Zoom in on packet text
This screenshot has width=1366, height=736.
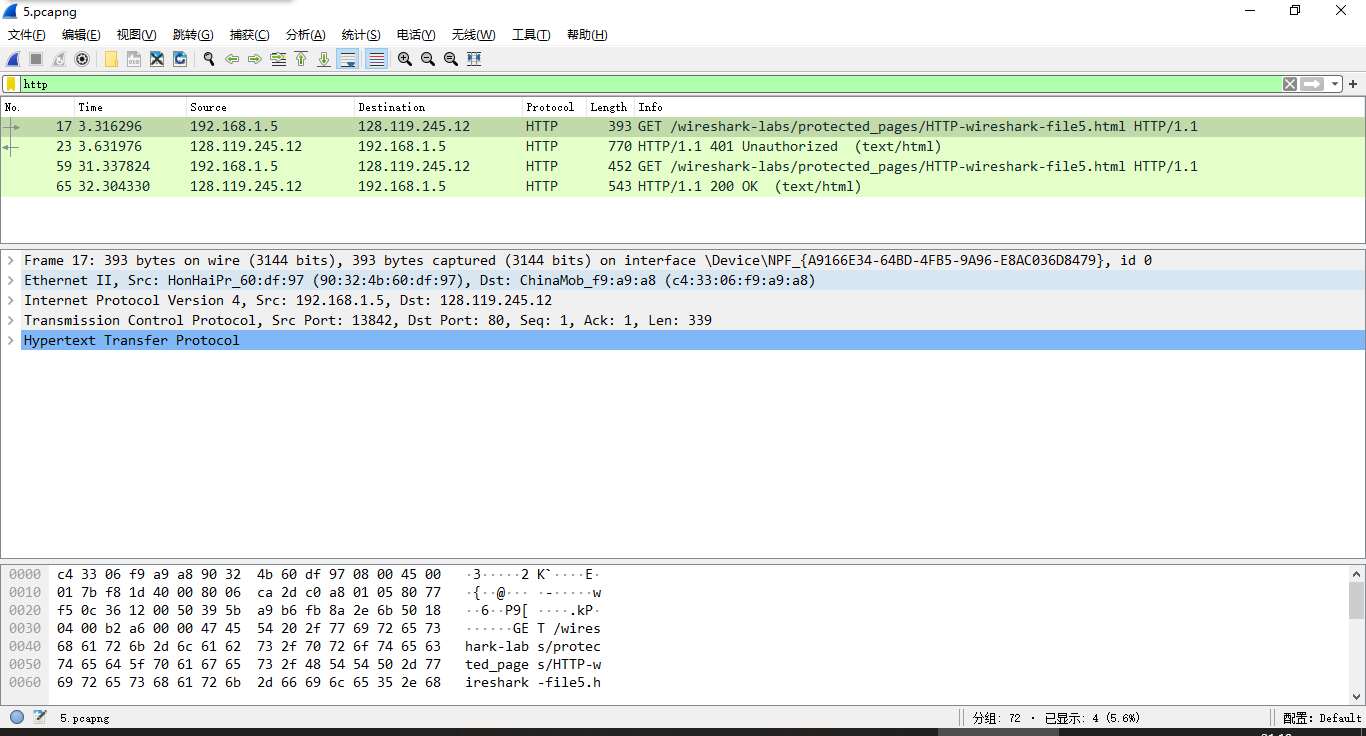click(404, 59)
